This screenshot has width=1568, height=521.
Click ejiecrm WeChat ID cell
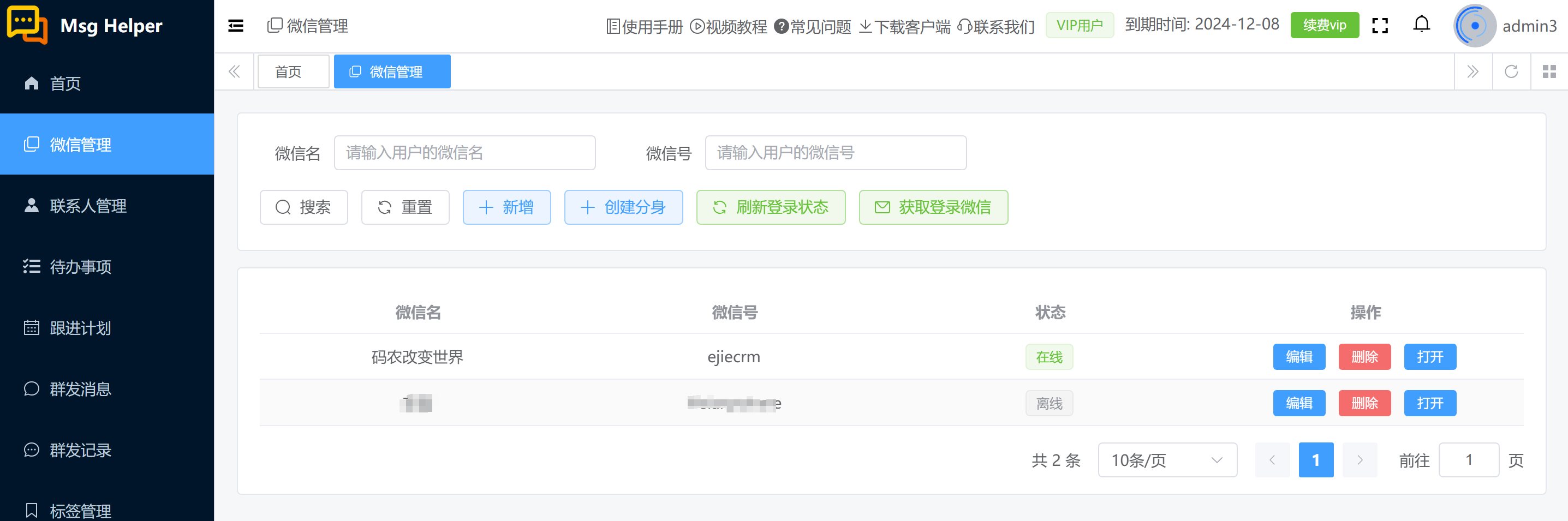pos(734,357)
